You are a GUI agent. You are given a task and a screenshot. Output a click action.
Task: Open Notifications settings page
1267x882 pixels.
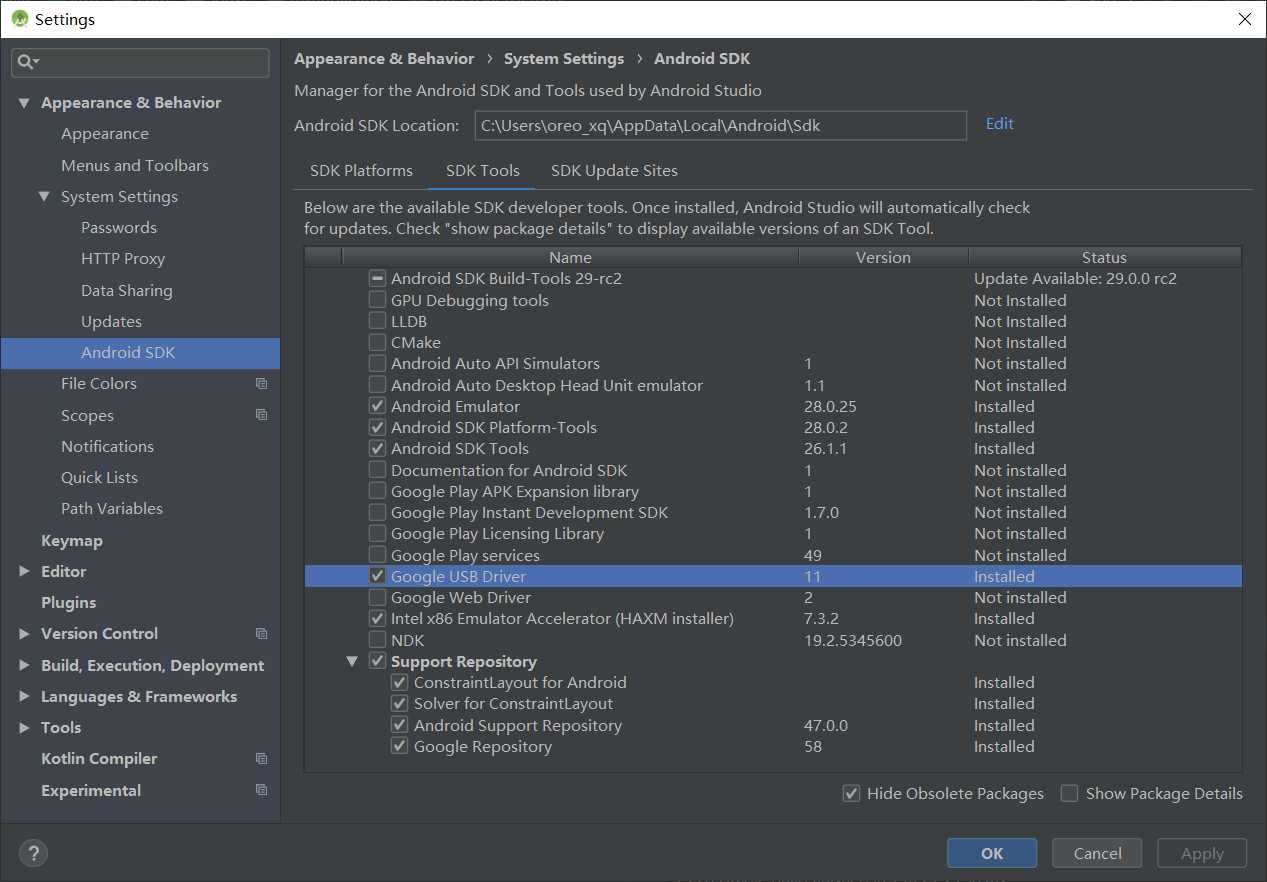107,446
